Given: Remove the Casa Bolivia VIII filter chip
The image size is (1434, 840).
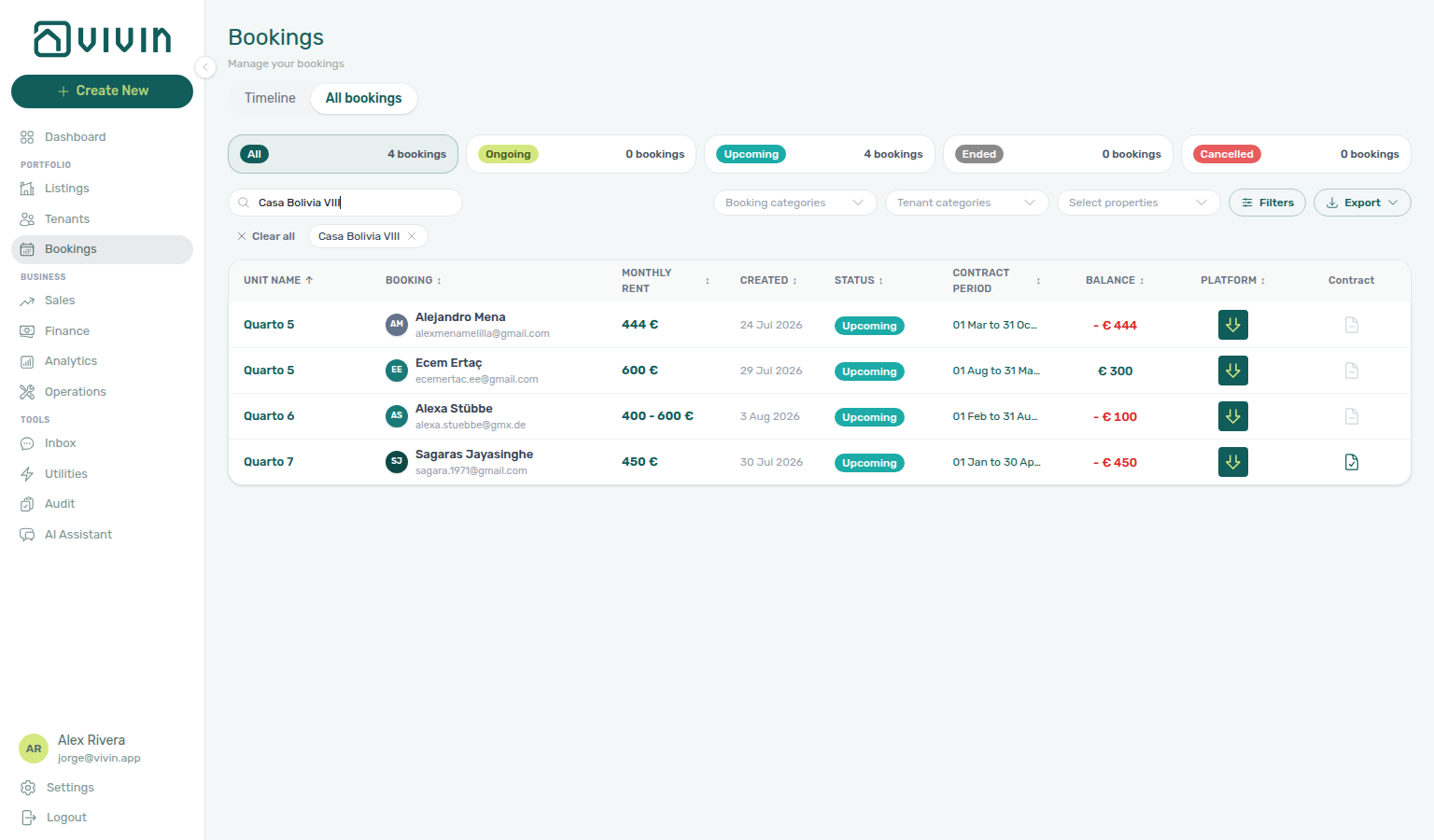Looking at the screenshot, I should click(x=412, y=236).
